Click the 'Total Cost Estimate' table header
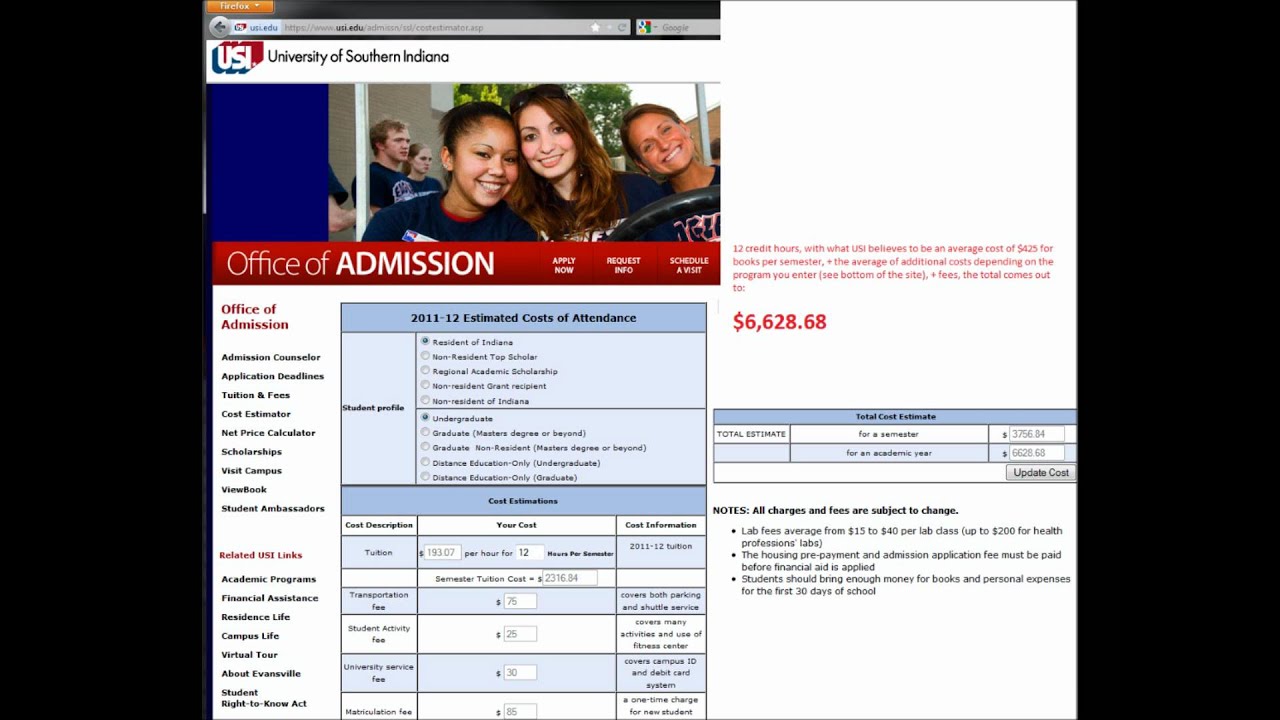Viewport: 1280px width, 720px height. (895, 416)
